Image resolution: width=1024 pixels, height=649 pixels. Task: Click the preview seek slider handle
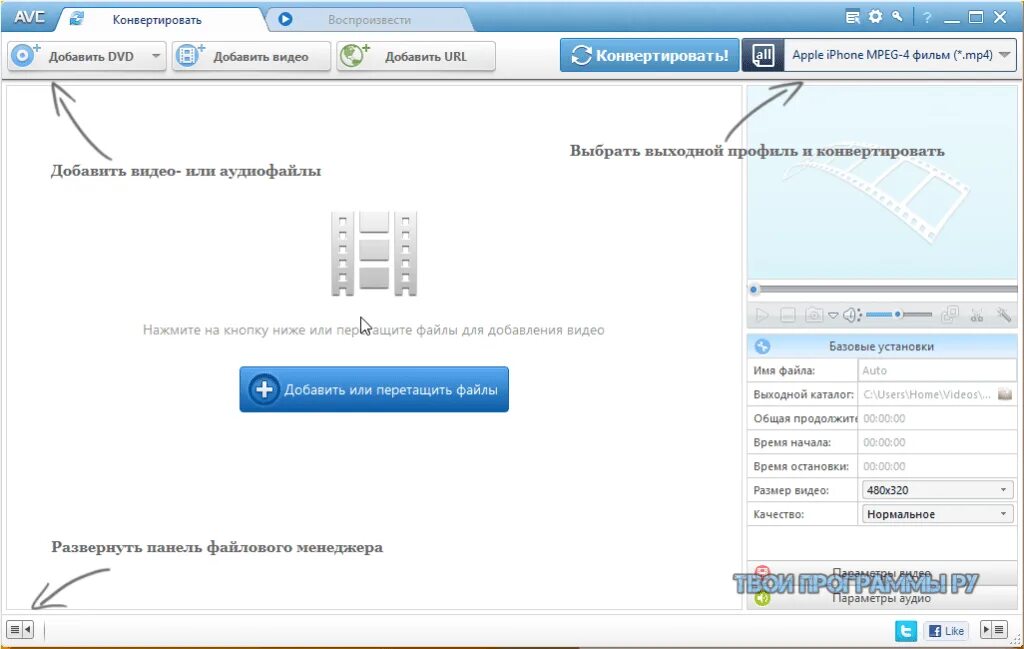click(754, 289)
